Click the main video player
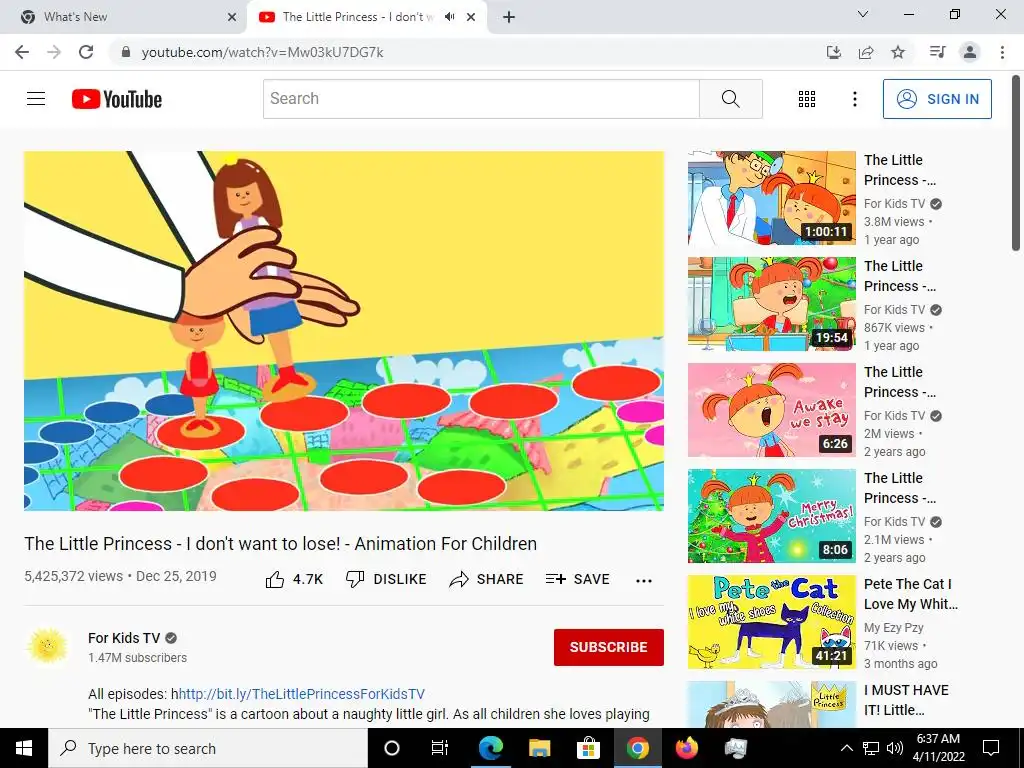The width and height of the screenshot is (1024, 768). pyautogui.click(x=344, y=330)
